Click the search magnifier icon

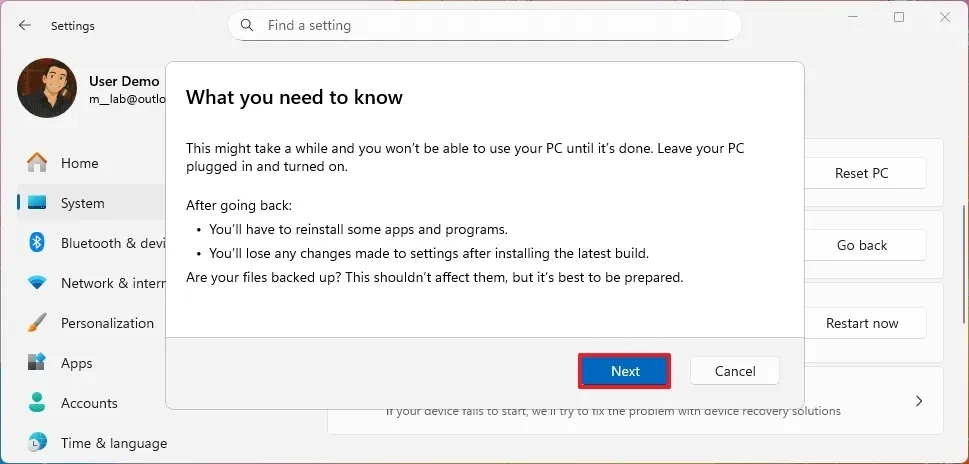tap(248, 25)
